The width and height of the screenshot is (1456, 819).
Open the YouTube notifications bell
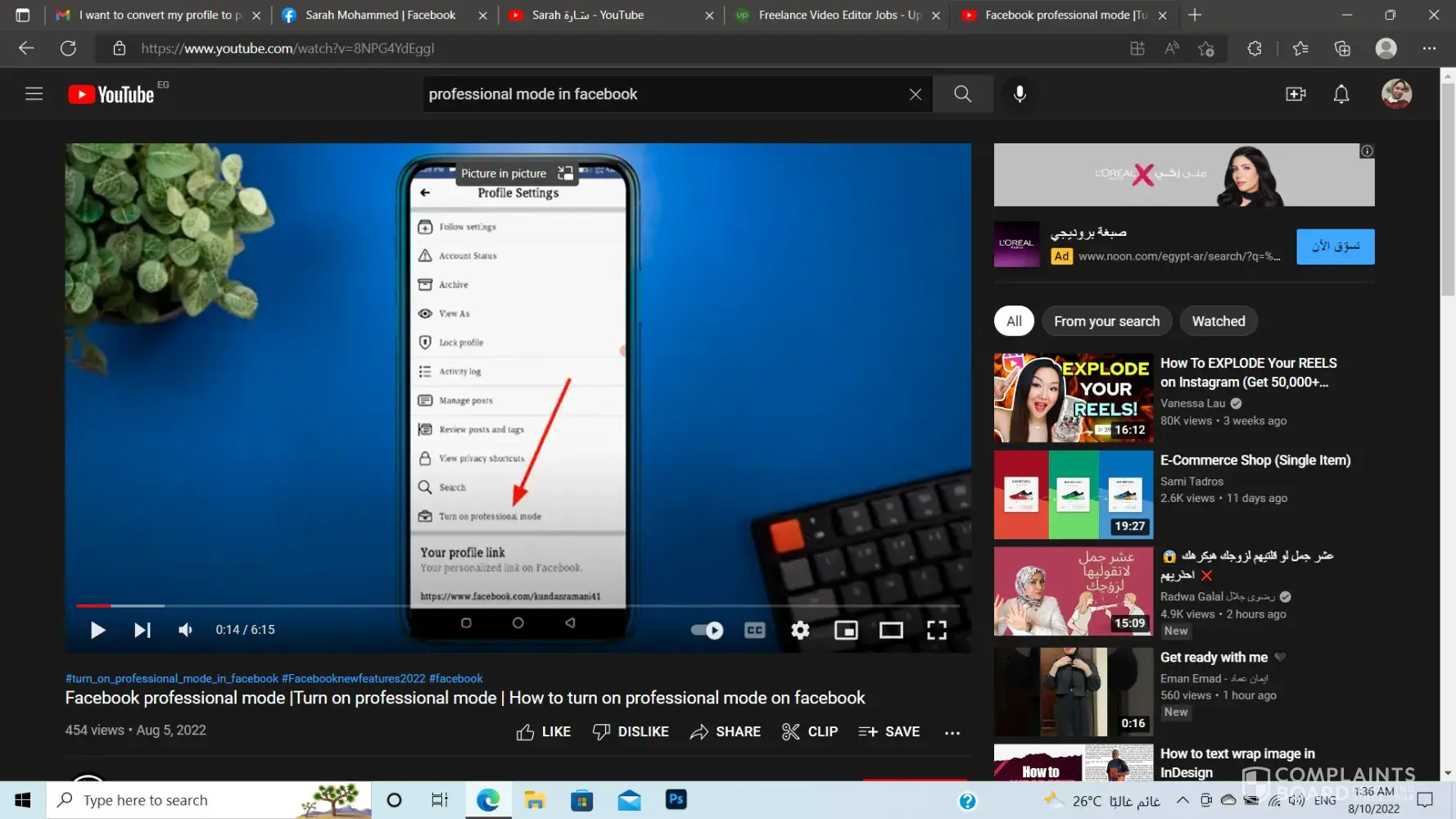tap(1341, 94)
